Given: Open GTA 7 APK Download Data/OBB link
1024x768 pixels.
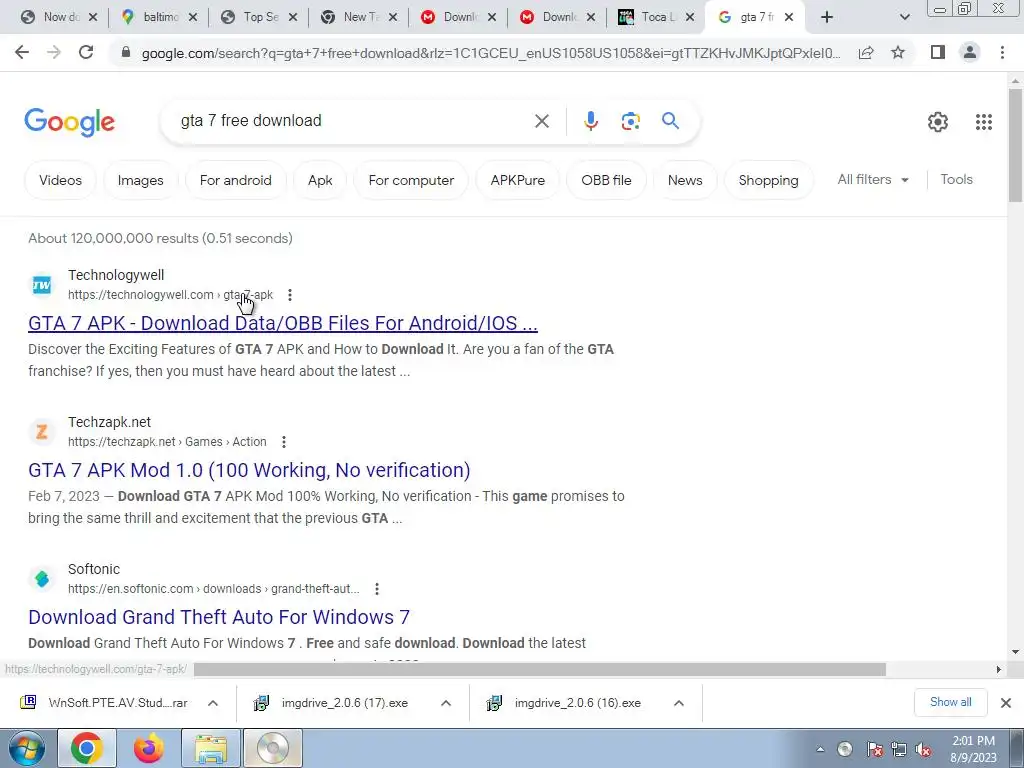Looking at the screenshot, I should [x=283, y=323].
